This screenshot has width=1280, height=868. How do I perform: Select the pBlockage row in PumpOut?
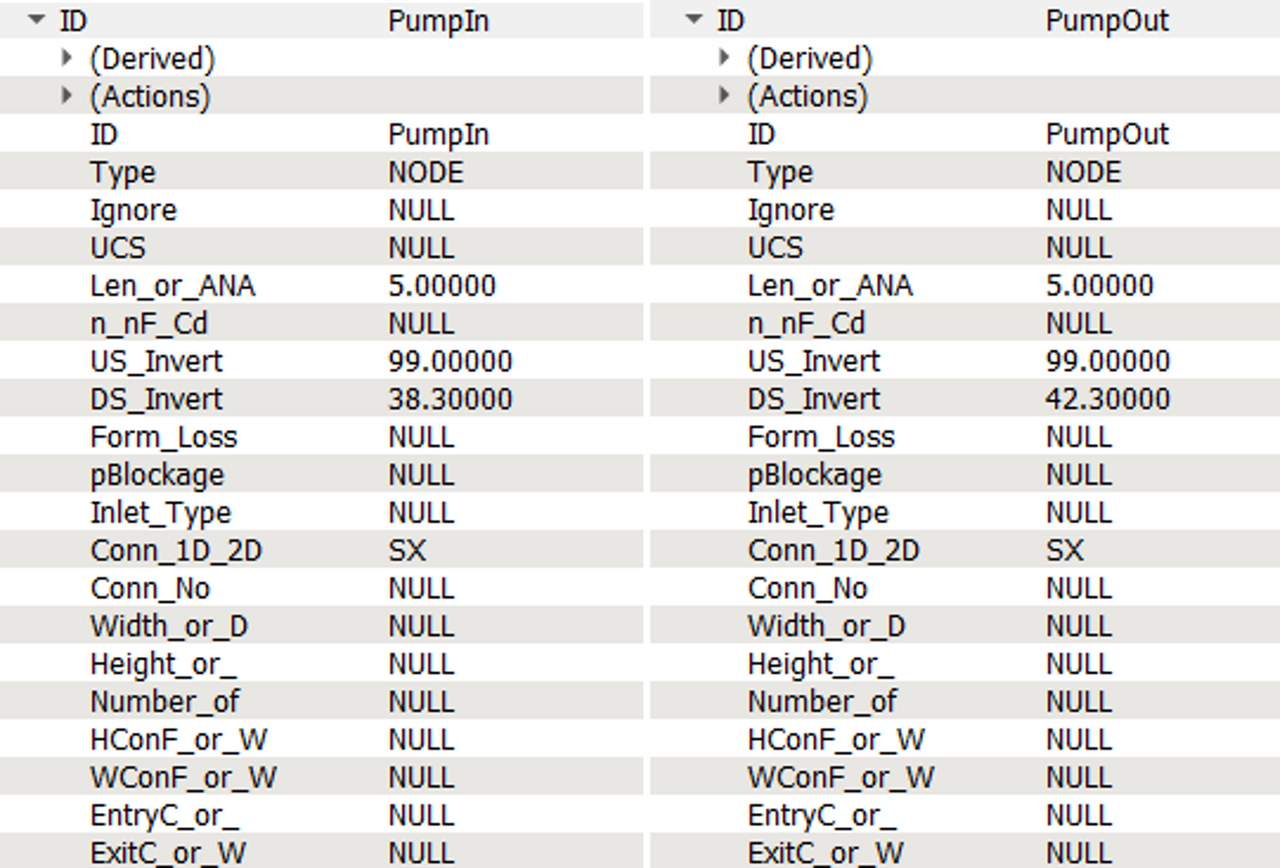(x=815, y=475)
